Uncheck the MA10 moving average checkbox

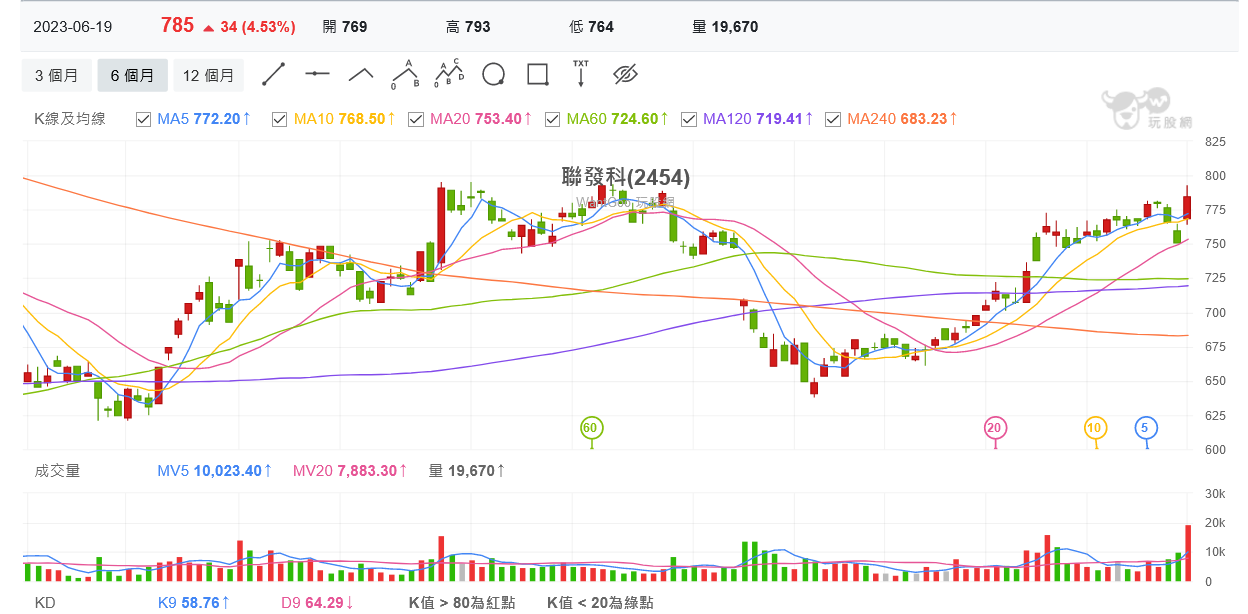(279, 119)
